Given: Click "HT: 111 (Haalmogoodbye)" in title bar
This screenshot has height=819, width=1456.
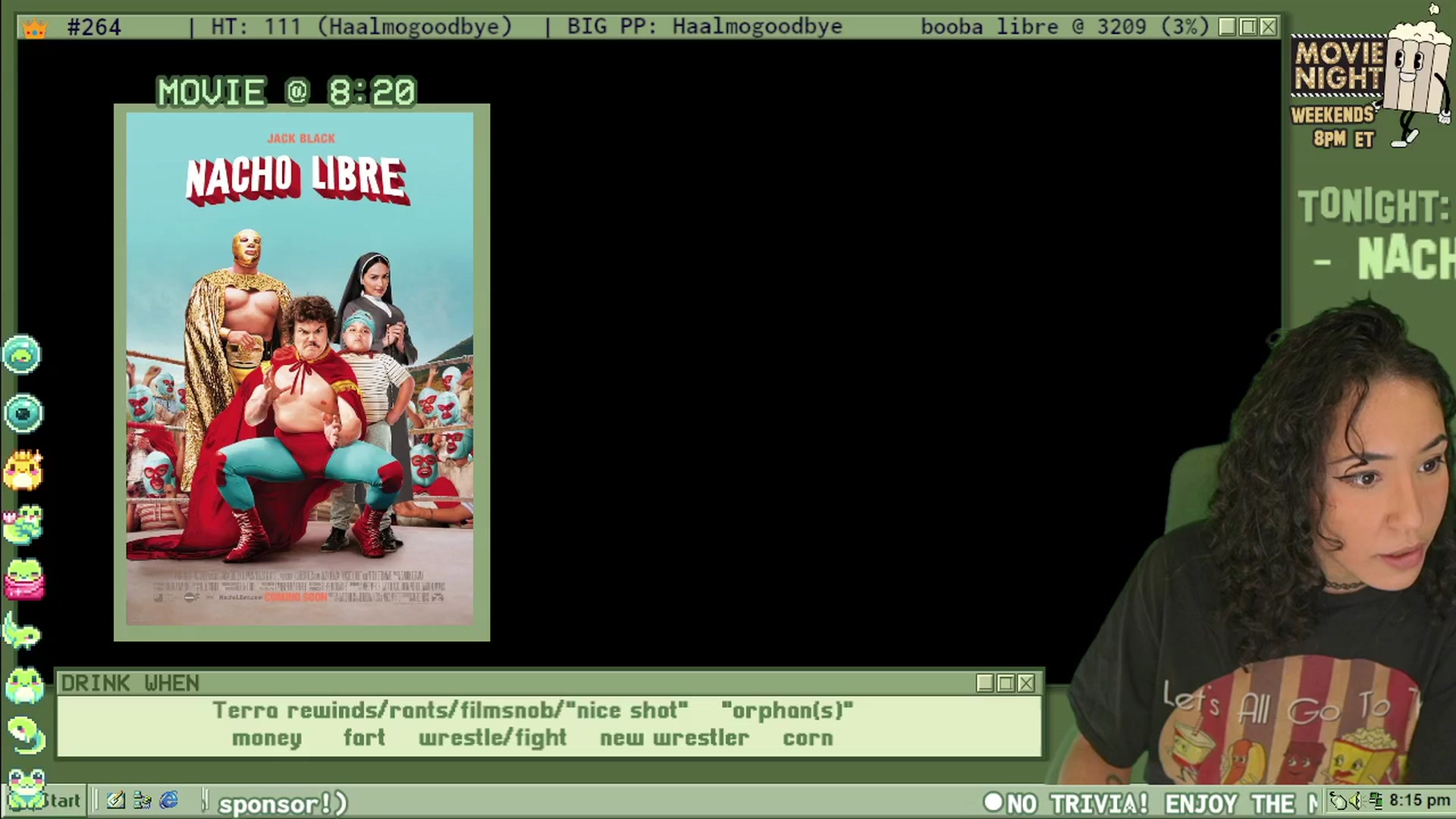Looking at the screenshot, I should pyautogui.click(x=362, y=27).
